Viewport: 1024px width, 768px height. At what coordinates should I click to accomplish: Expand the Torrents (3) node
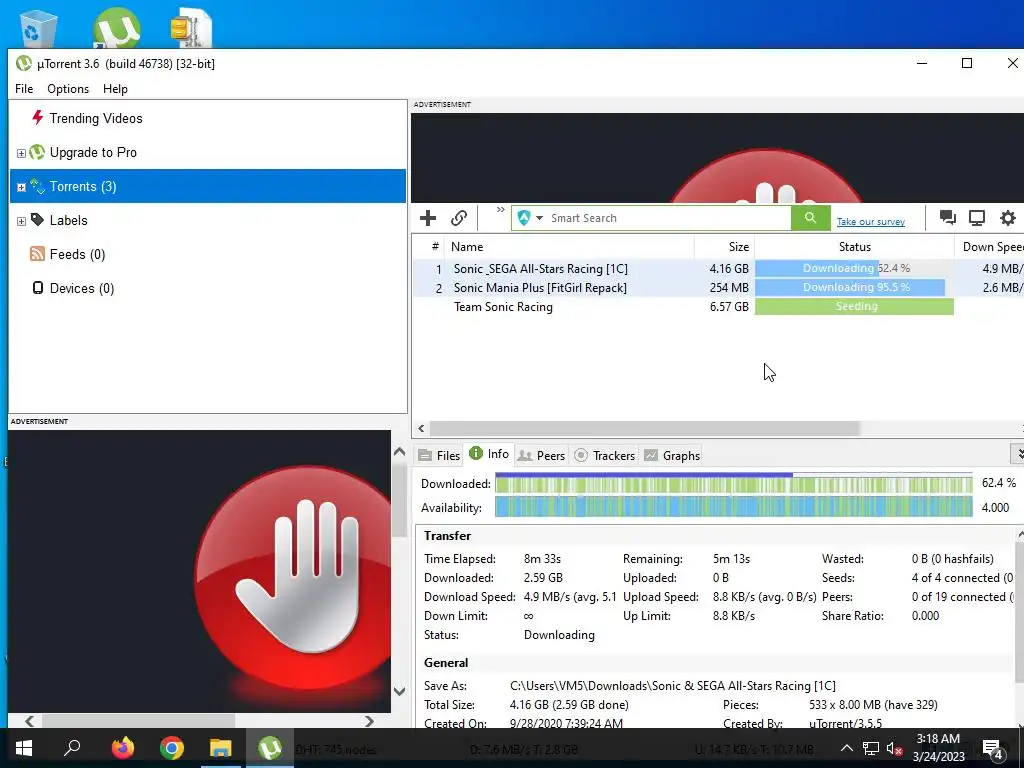pos(21,187)
